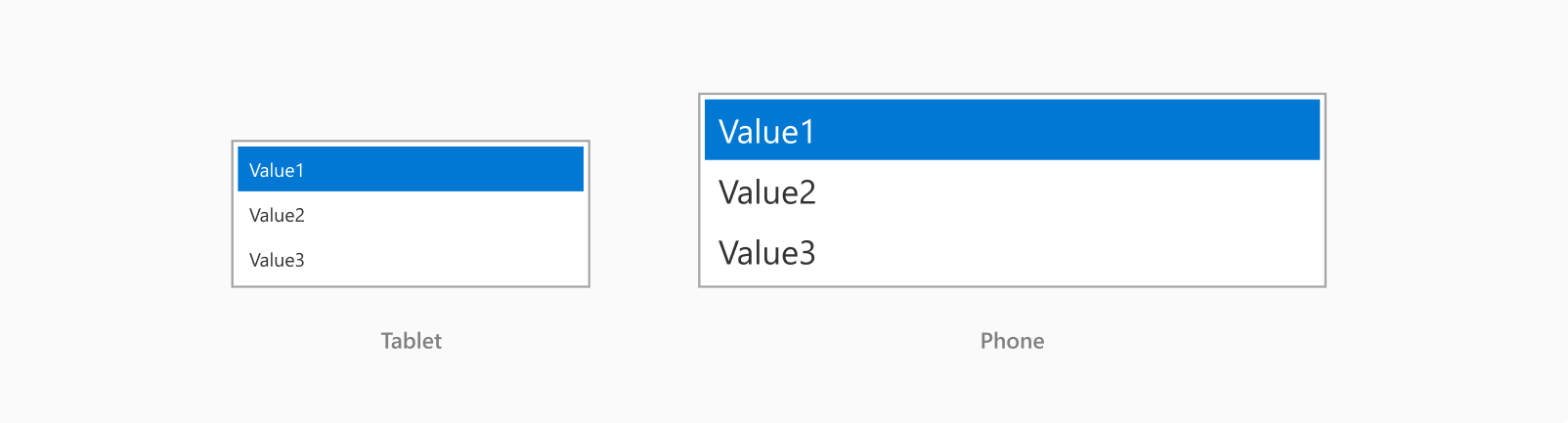Screen dimensions: 1568x423
Task: Click the large Value3 text above Phone caption
Action: 767,253
